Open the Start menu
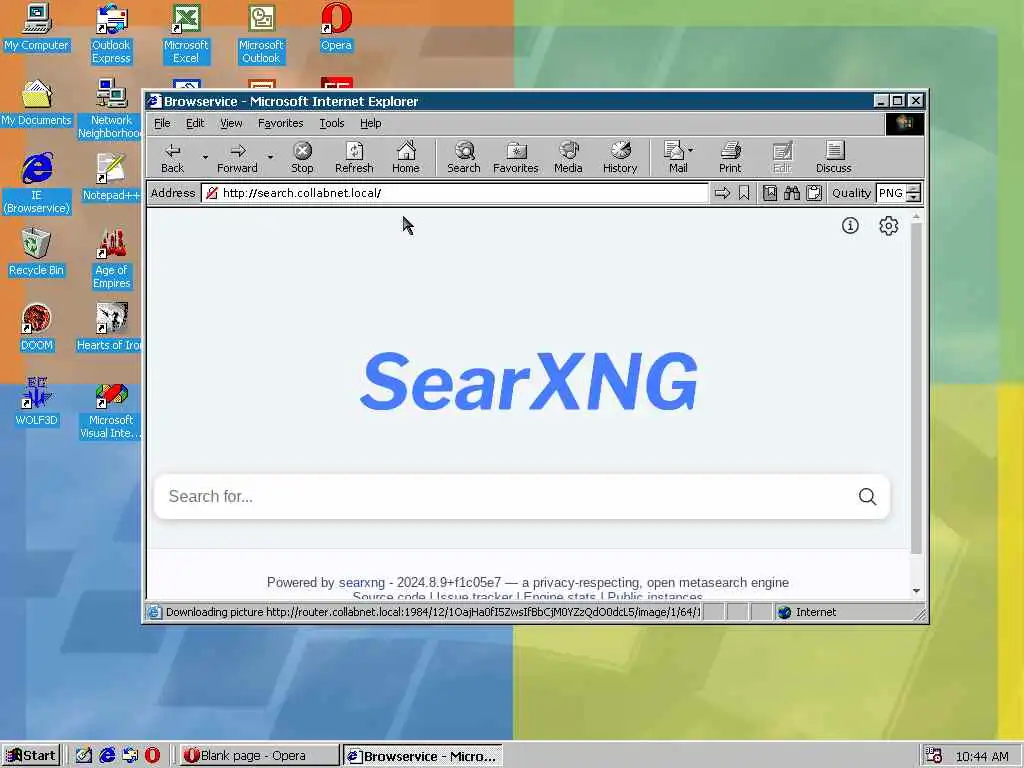The height and width of the screenshot is (768, 1024). (x=31, y=756)
